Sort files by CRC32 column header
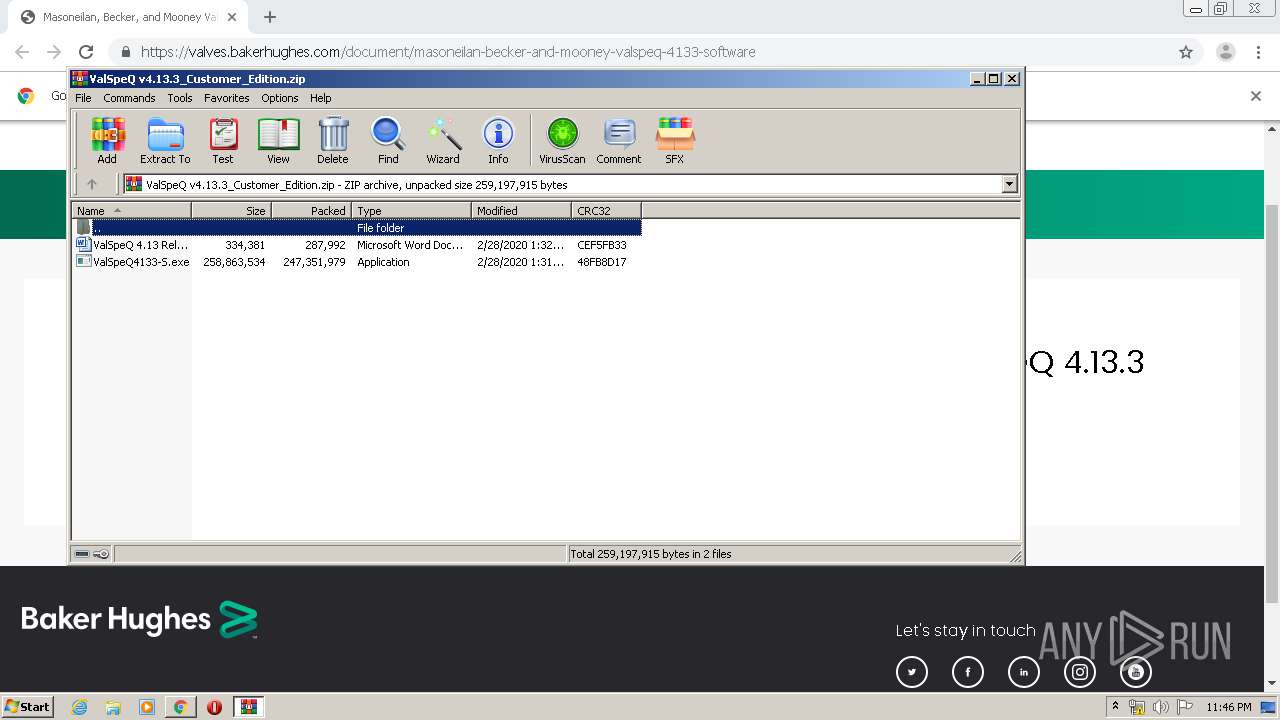 (606, 210)
